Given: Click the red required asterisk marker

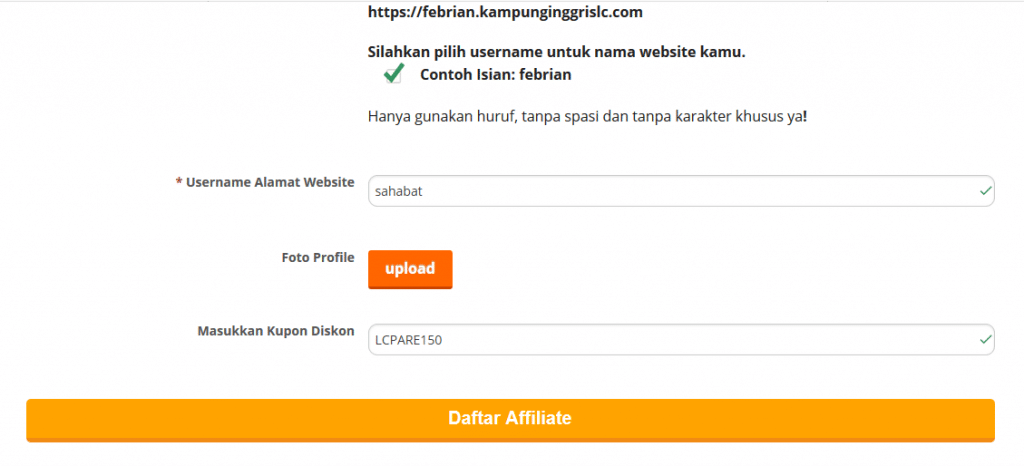Looking at the screenshot, I should point(179,183).
